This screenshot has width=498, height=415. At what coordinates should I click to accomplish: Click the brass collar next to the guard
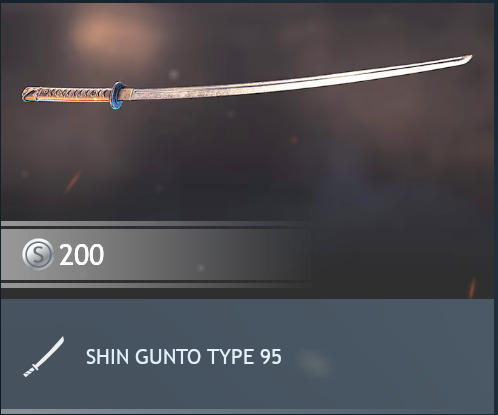[x=129, y=94]
